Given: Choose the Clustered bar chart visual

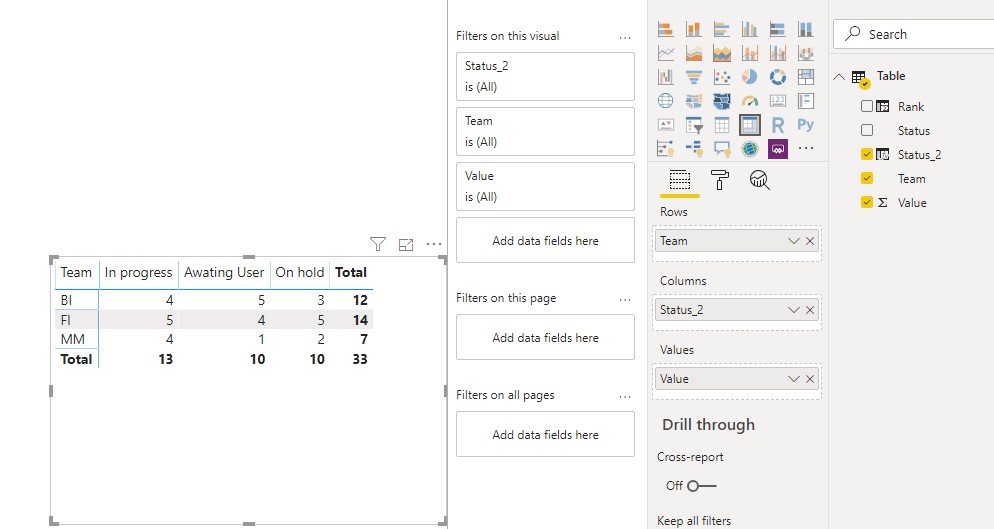Looking at the screenshot, I should 721,29.
